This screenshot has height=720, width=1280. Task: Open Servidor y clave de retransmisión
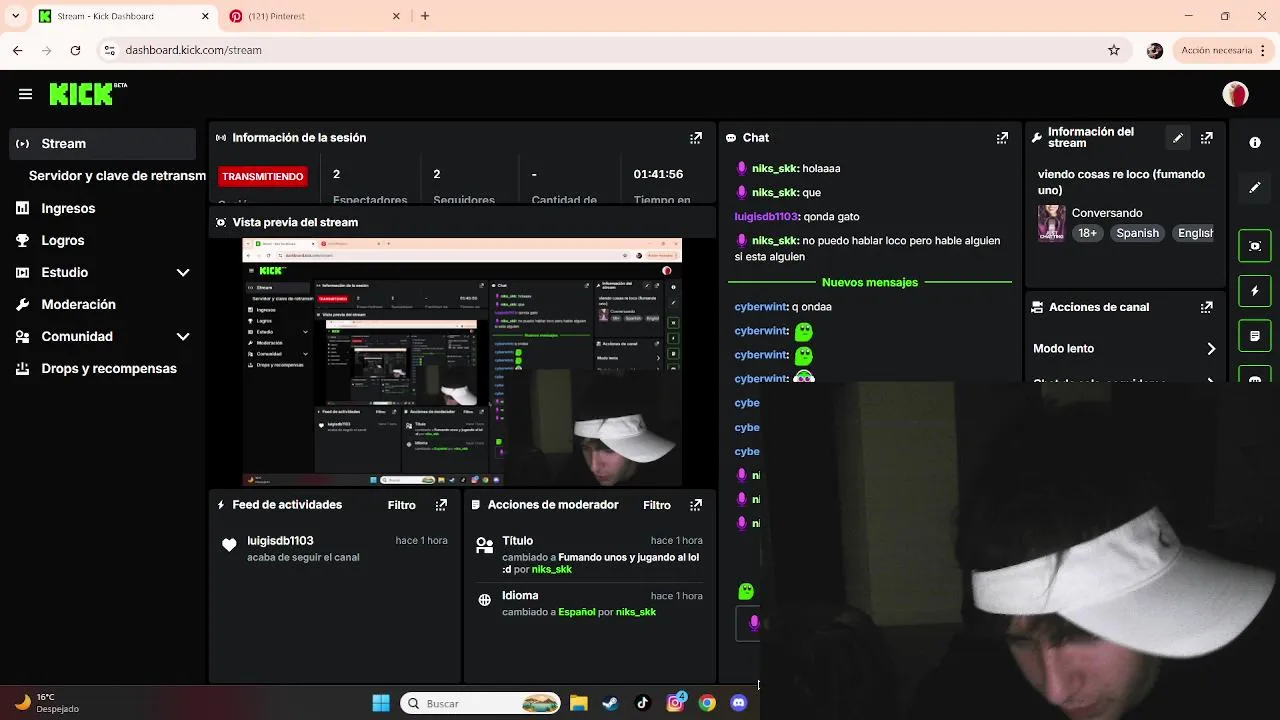click(117, 176)
